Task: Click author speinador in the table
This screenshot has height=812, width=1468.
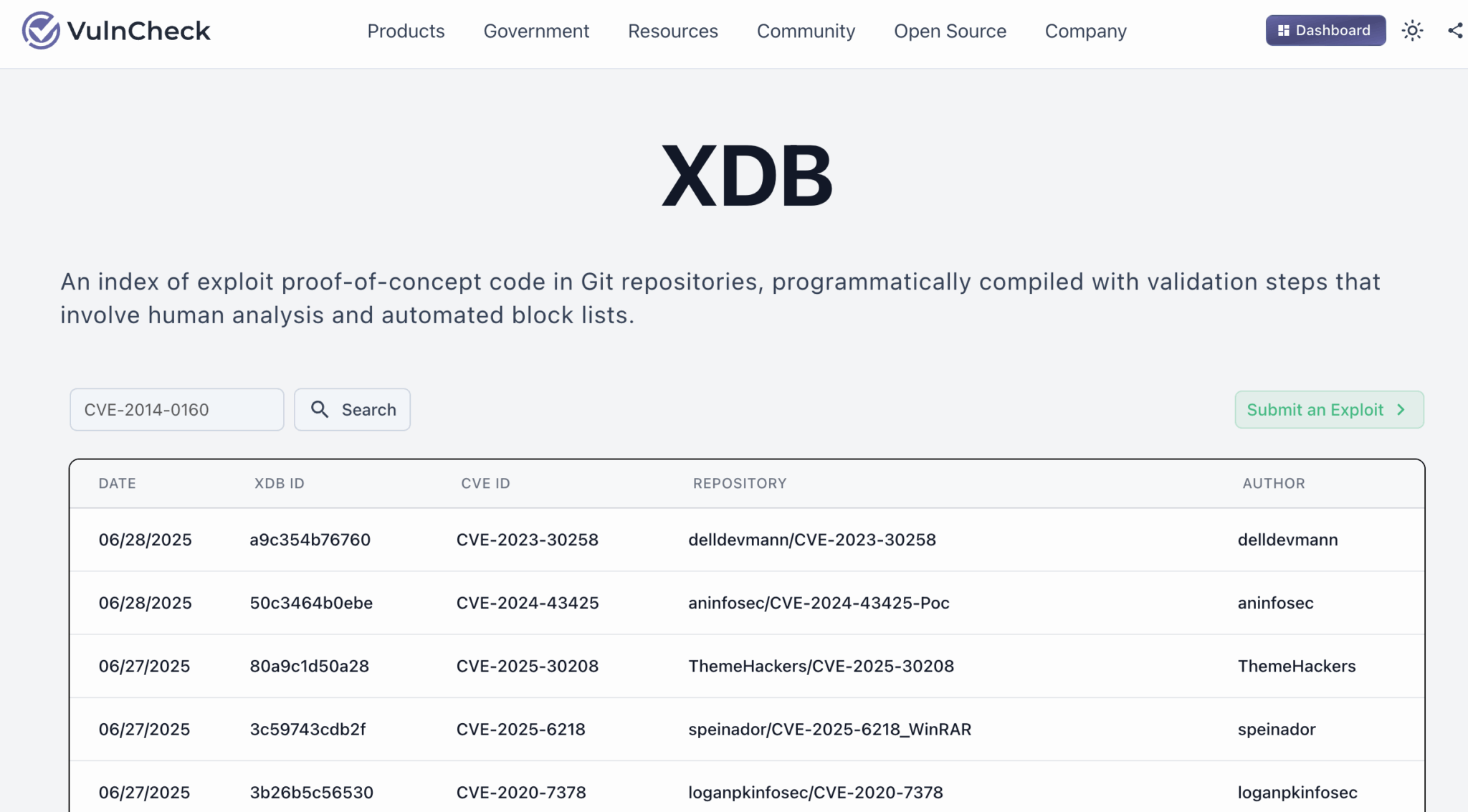Action: (x=1276, y=729)
